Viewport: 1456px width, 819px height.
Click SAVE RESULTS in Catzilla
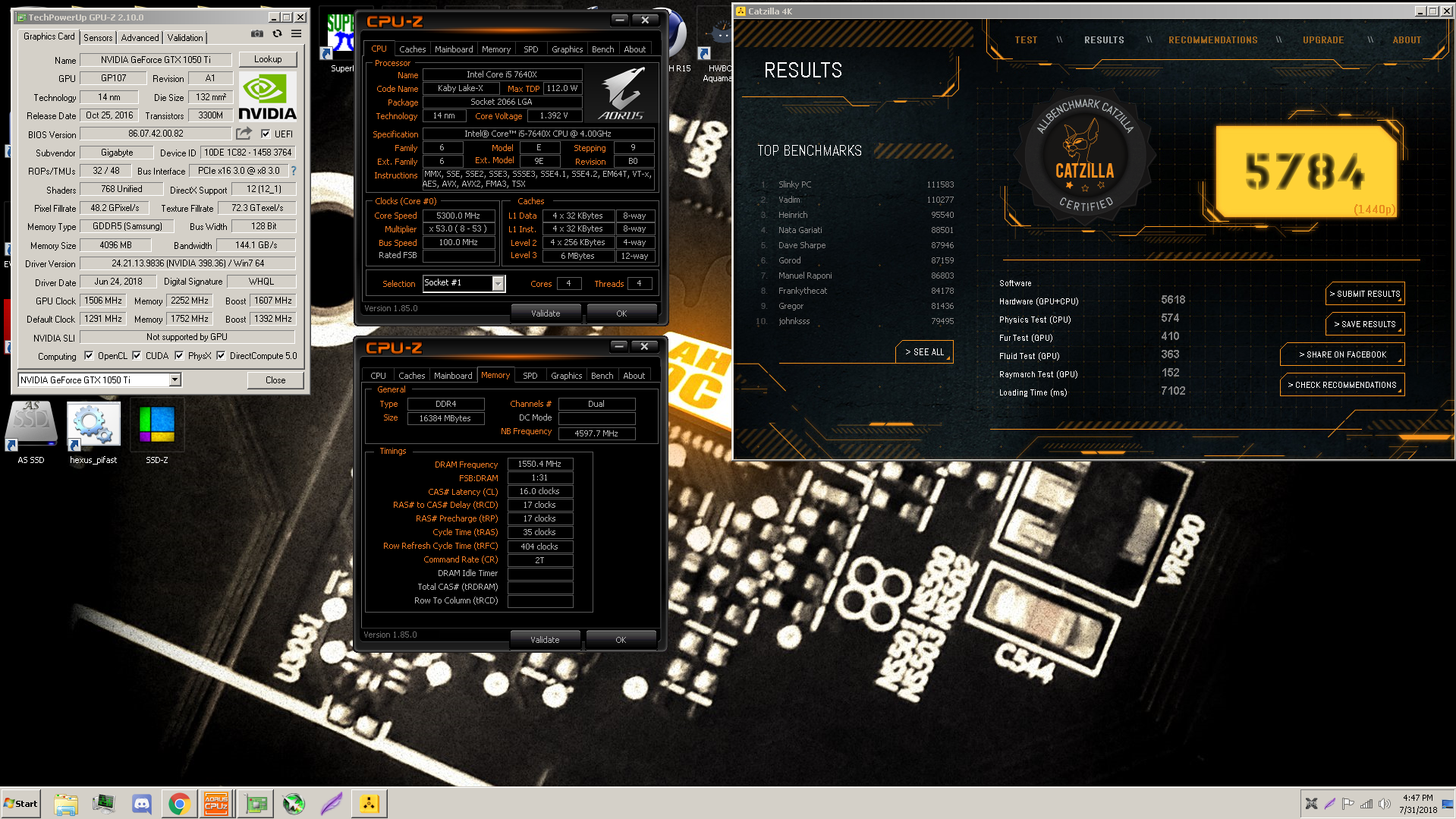(1365, 324)
